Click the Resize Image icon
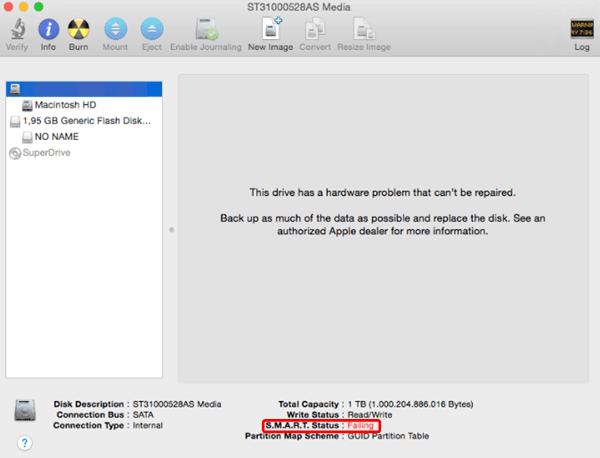This screenshot has width=600, height=458. [364, 29]
